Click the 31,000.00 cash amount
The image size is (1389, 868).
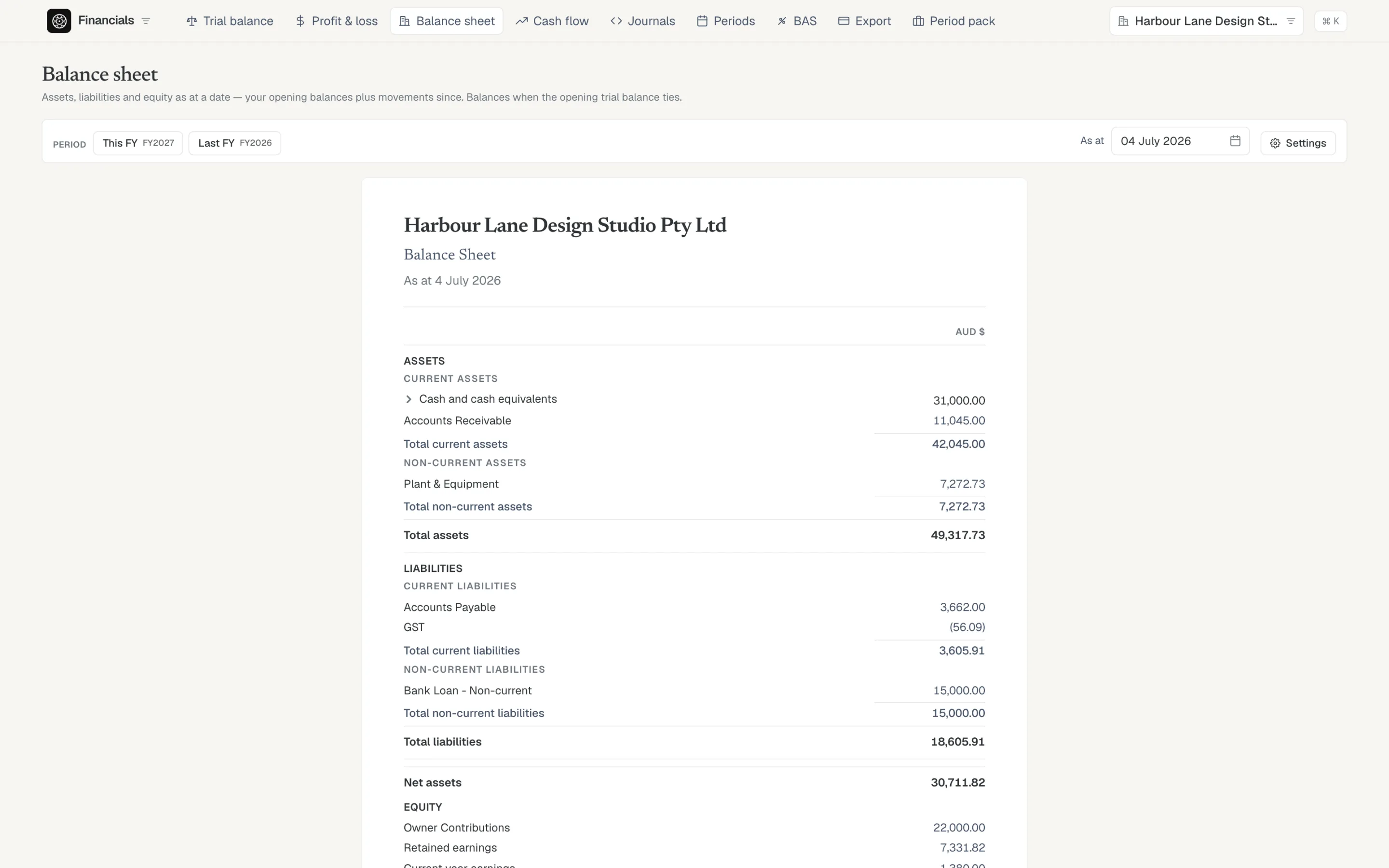pos(958,401)
